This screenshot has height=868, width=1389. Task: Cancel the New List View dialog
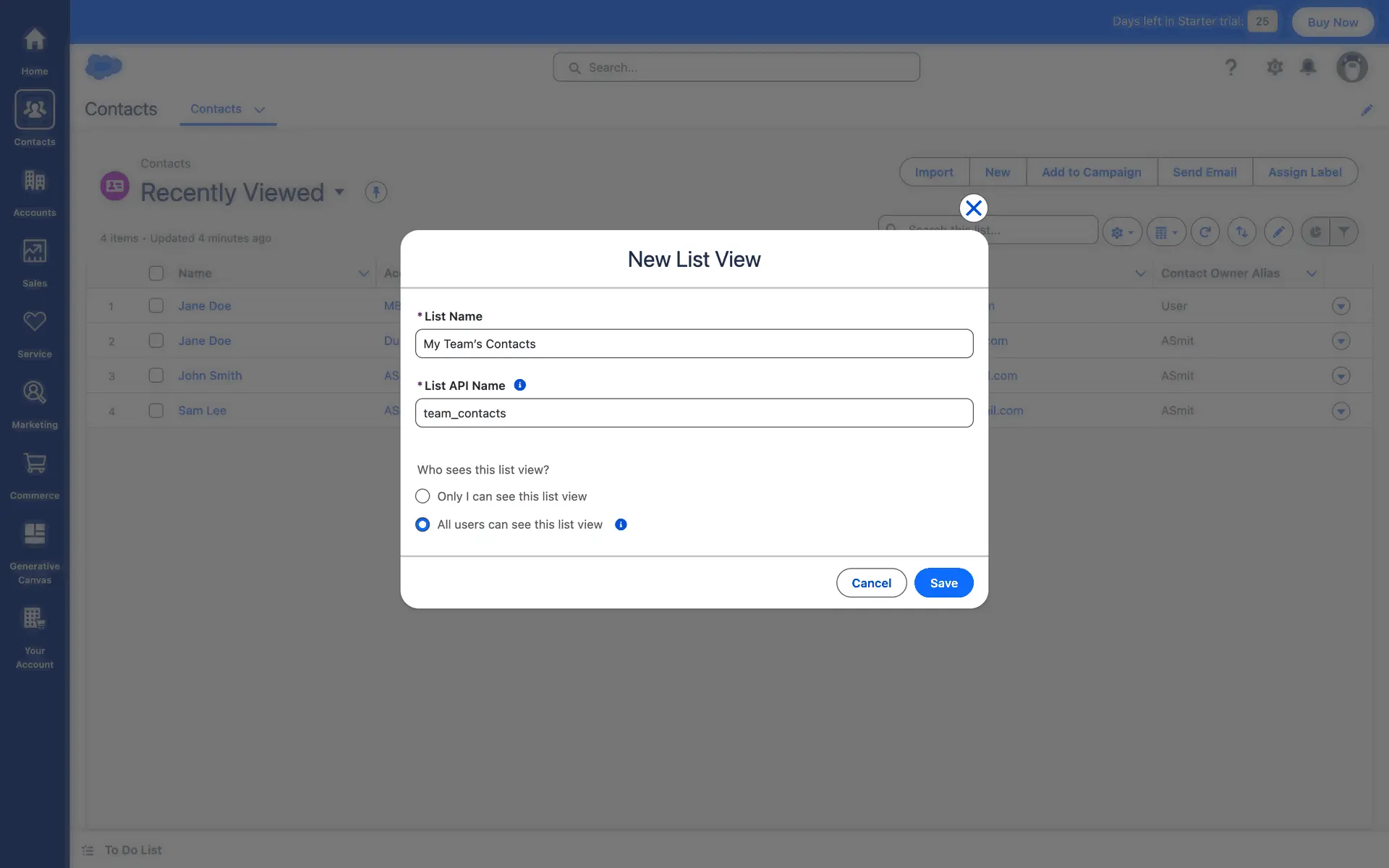click(871, 583)
